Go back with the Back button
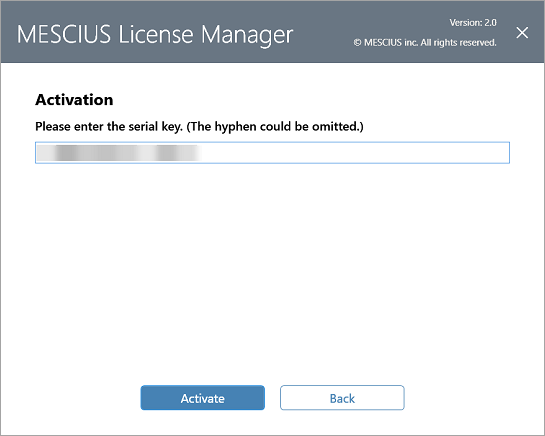 [x=342, y=398]
